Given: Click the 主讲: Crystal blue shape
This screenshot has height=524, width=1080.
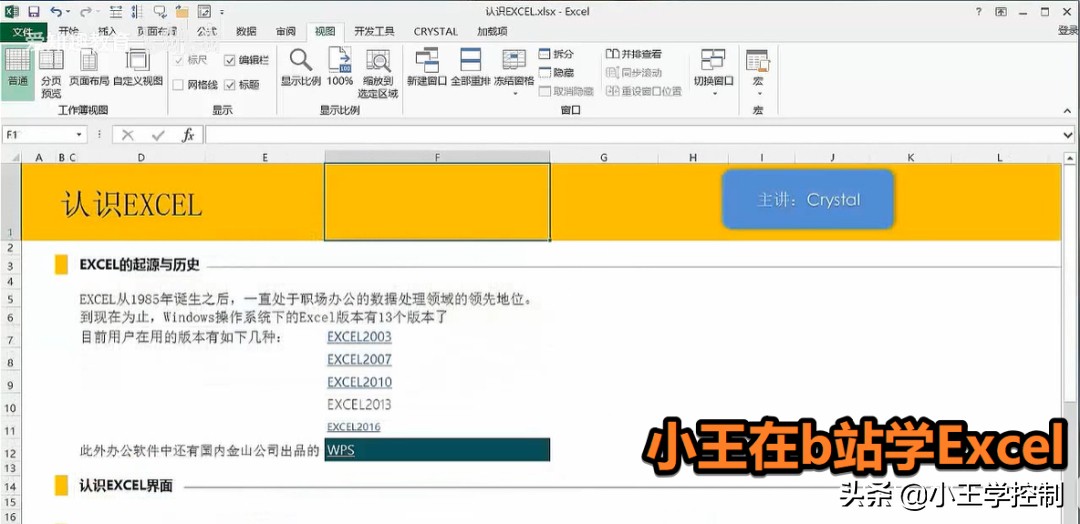Looking at the screenshot, I should (x=808, y=200).
